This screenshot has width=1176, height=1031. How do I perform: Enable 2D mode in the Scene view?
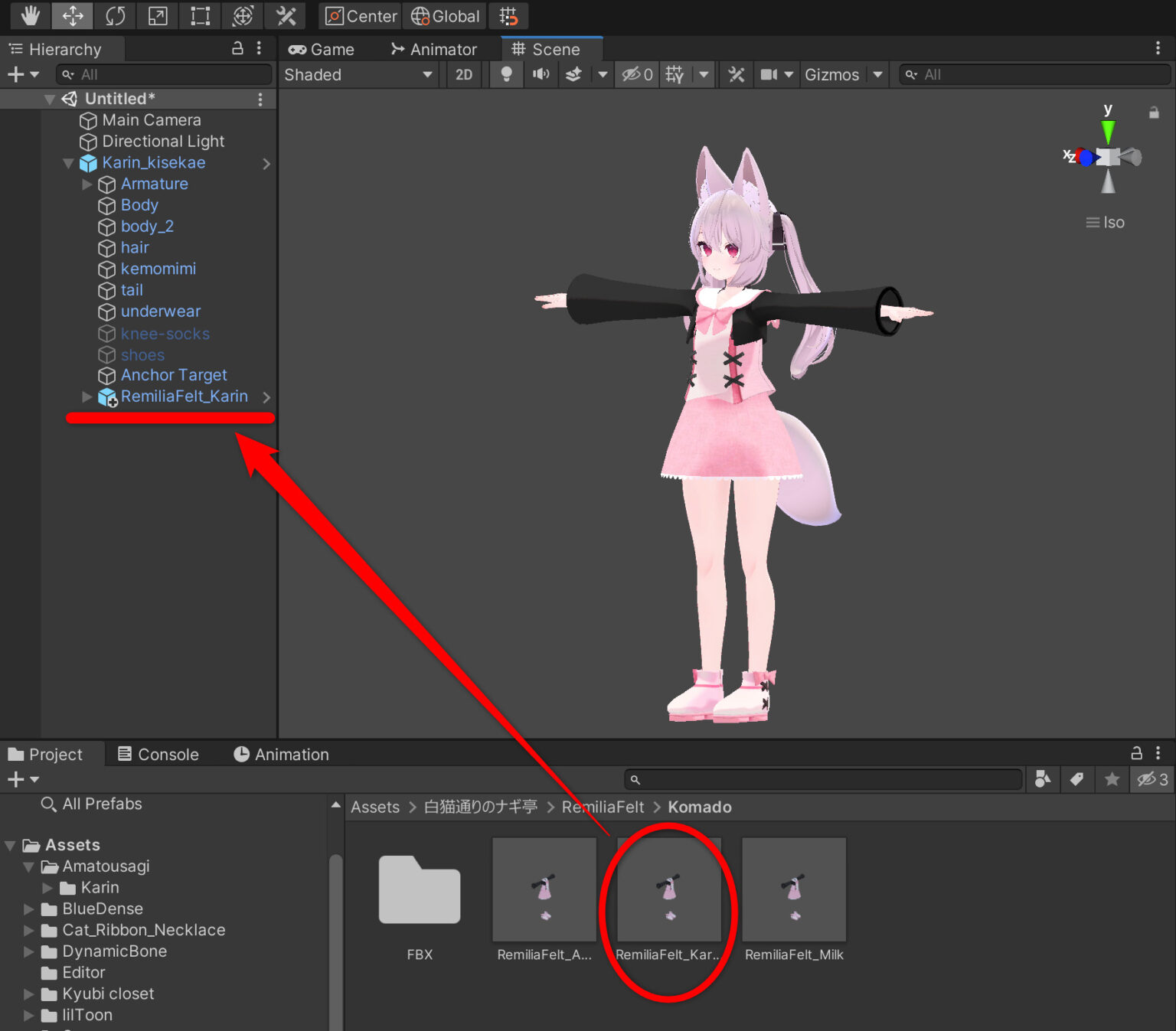tap(463, 74)
